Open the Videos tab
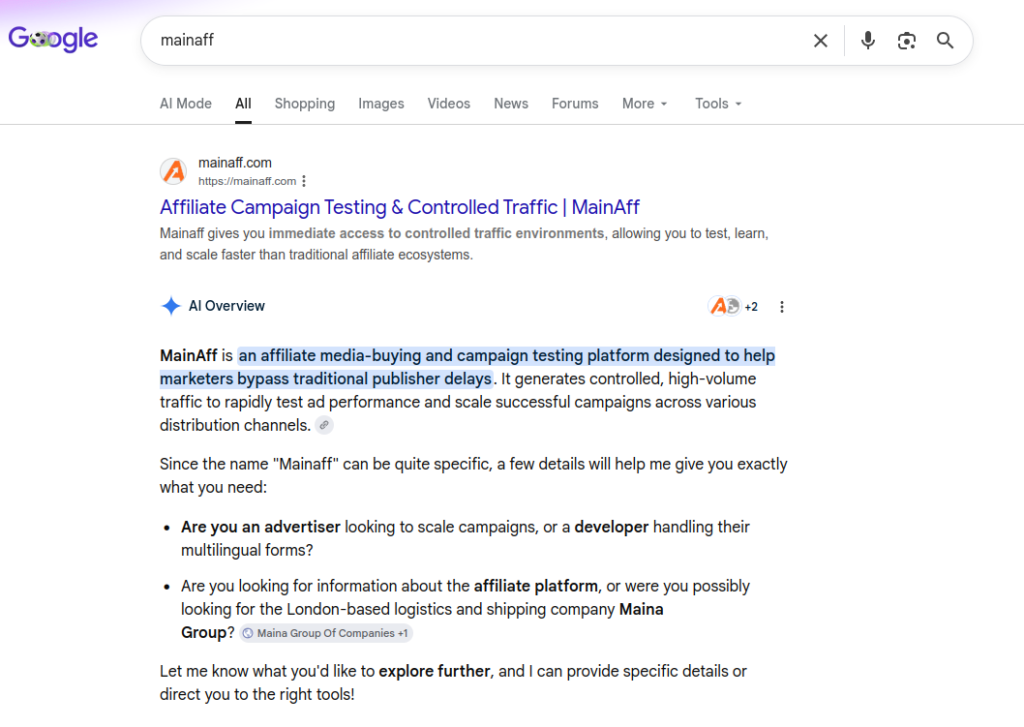The image size is (1024, 727). 449,104
